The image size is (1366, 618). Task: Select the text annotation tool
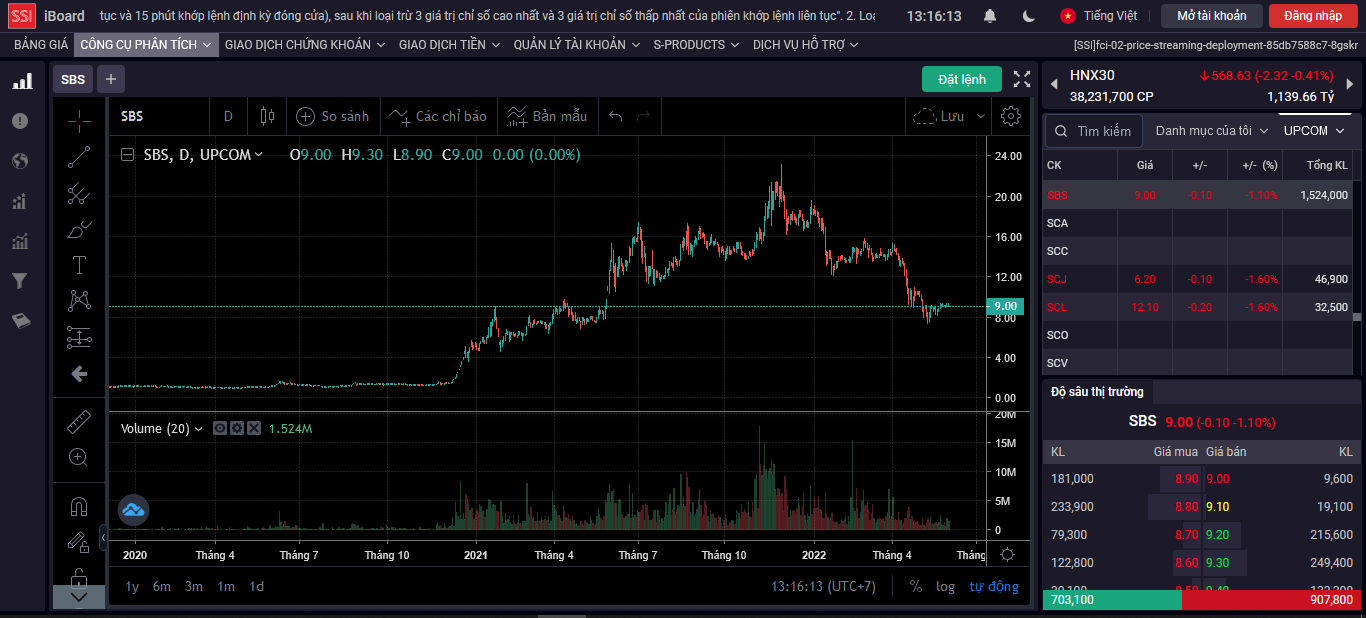coord(79,265)
